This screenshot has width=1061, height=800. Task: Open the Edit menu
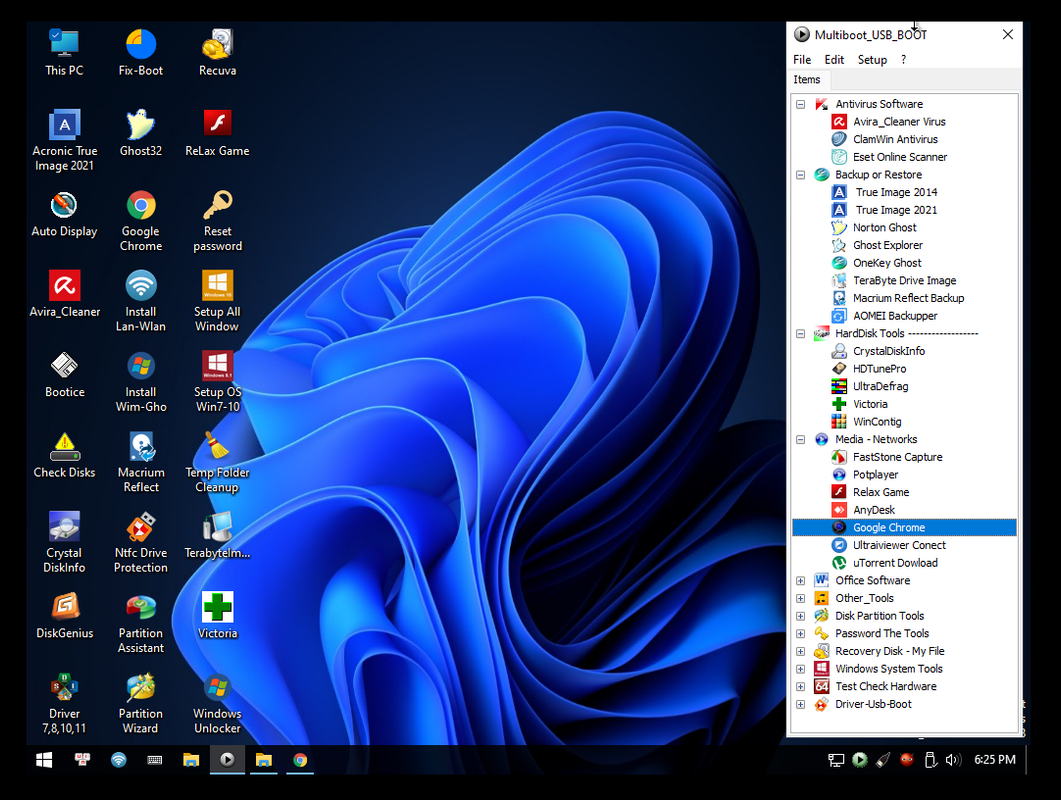point(834,60)
